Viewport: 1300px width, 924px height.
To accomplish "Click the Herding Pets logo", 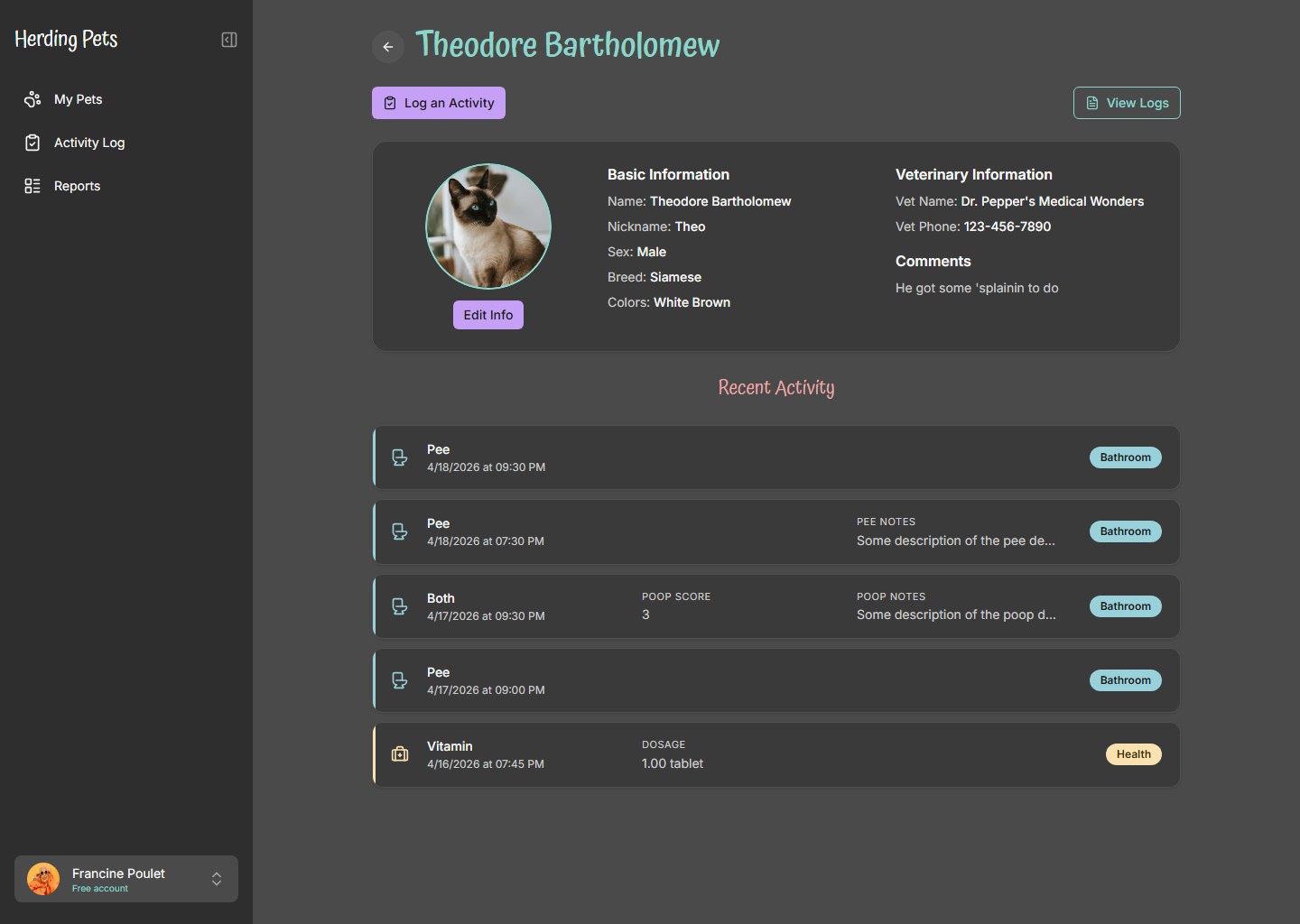I will coord(66,39).
